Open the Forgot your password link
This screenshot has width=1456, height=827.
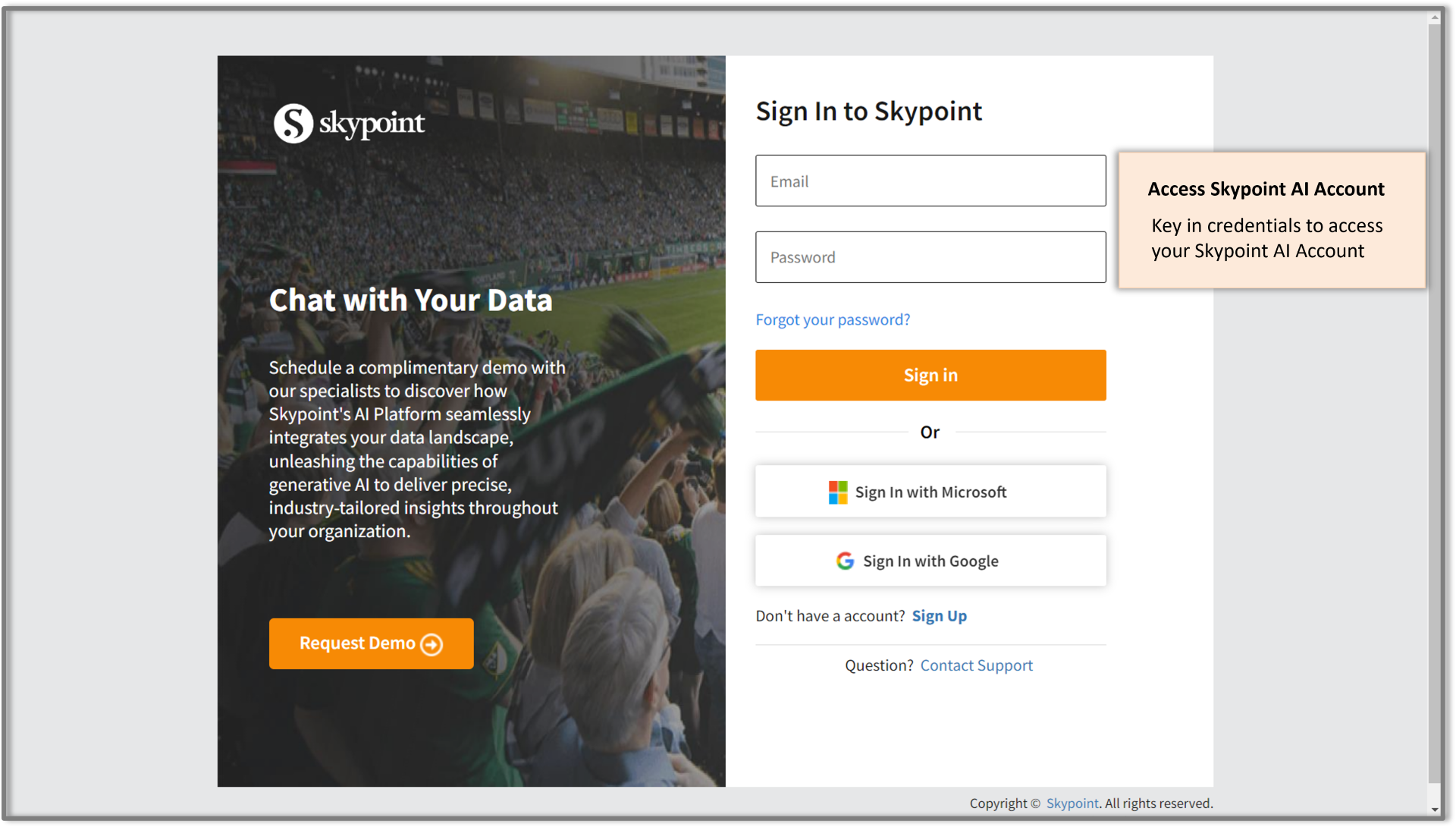(x=833, y=320)
